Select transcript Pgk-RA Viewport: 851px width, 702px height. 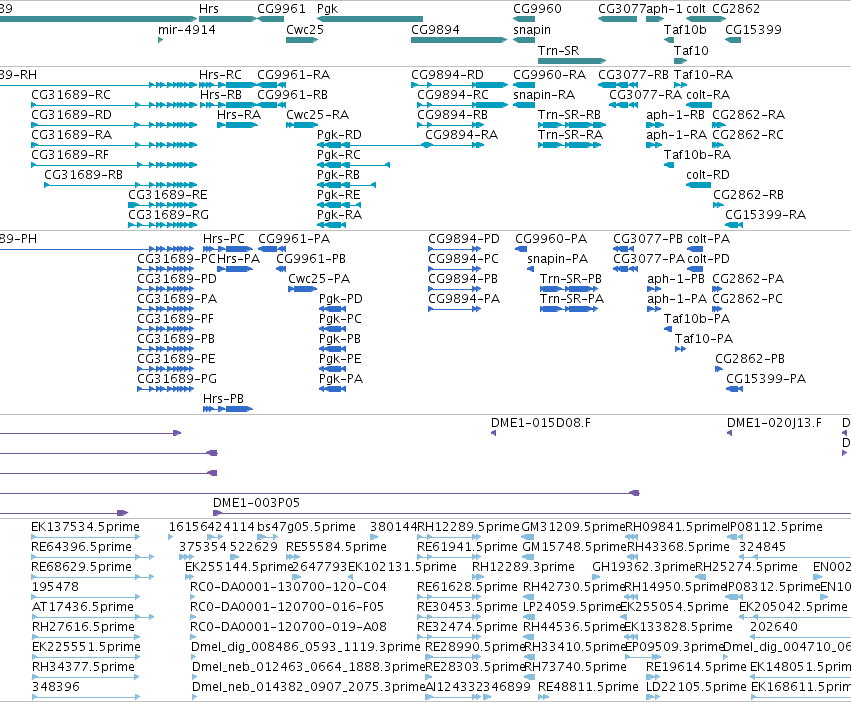click(x=339, y=215)
